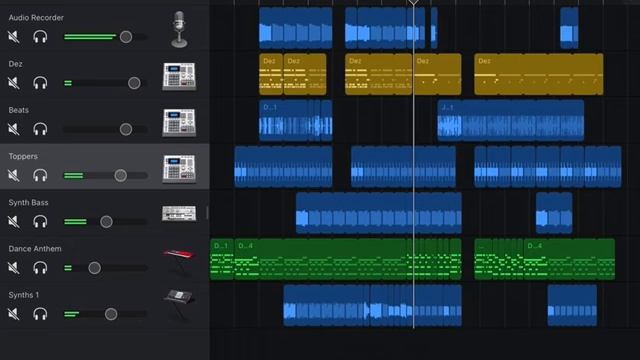The width and height of the screenshot is (640, 360).
Task: Select green Dance Anthem region D..1
Action: tap(222, 259)
